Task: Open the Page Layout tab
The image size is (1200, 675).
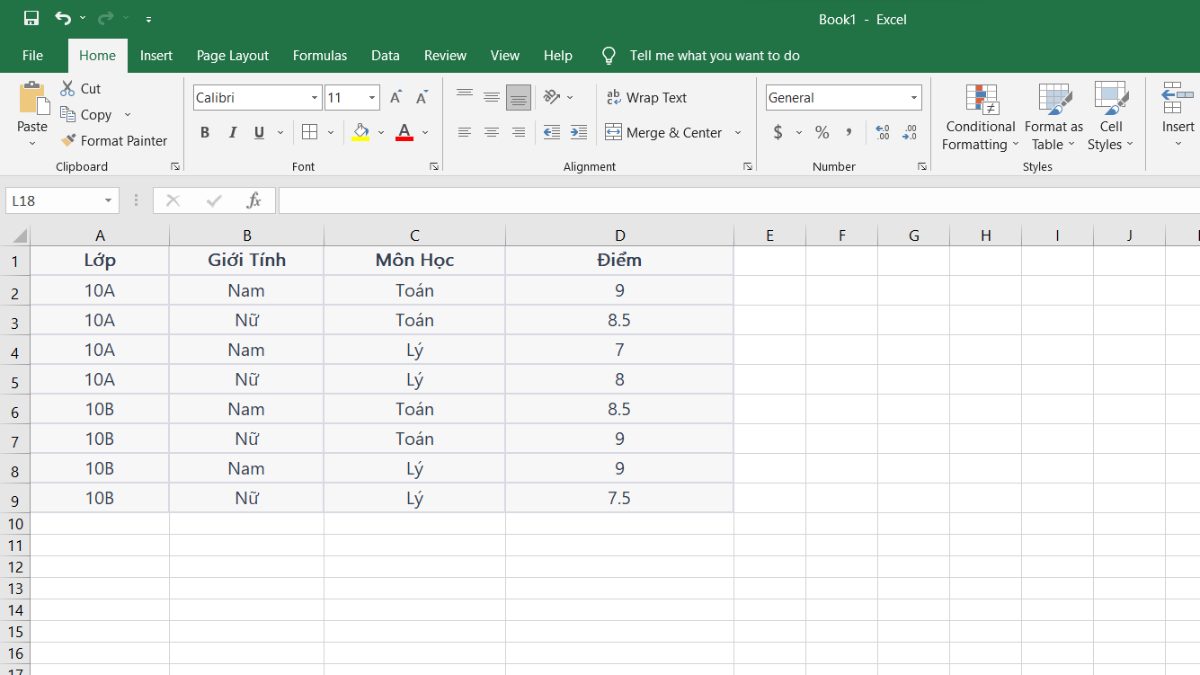Action: tap(233, 56)
